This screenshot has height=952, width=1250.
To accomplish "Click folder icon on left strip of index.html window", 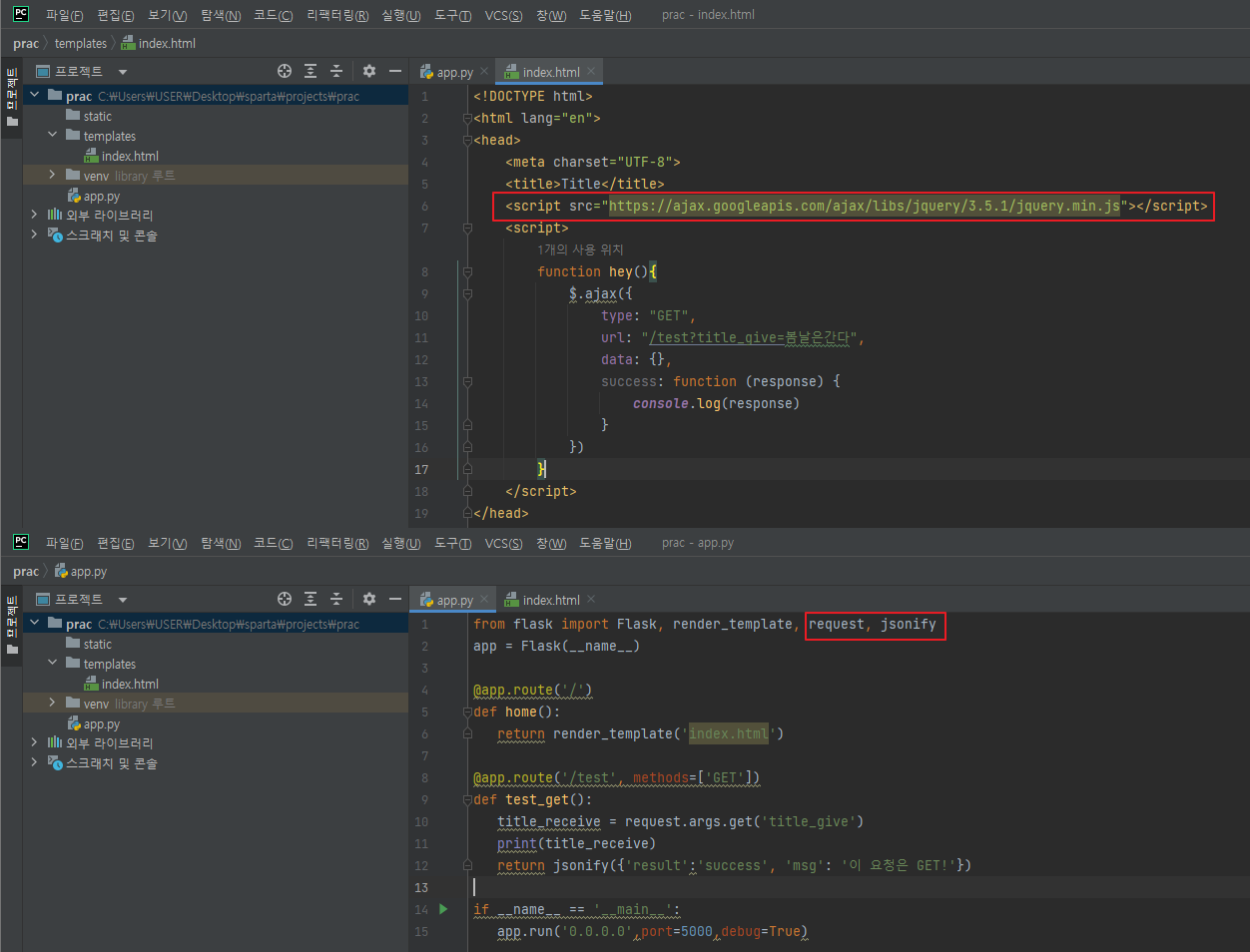I will (x=12, y=122).
